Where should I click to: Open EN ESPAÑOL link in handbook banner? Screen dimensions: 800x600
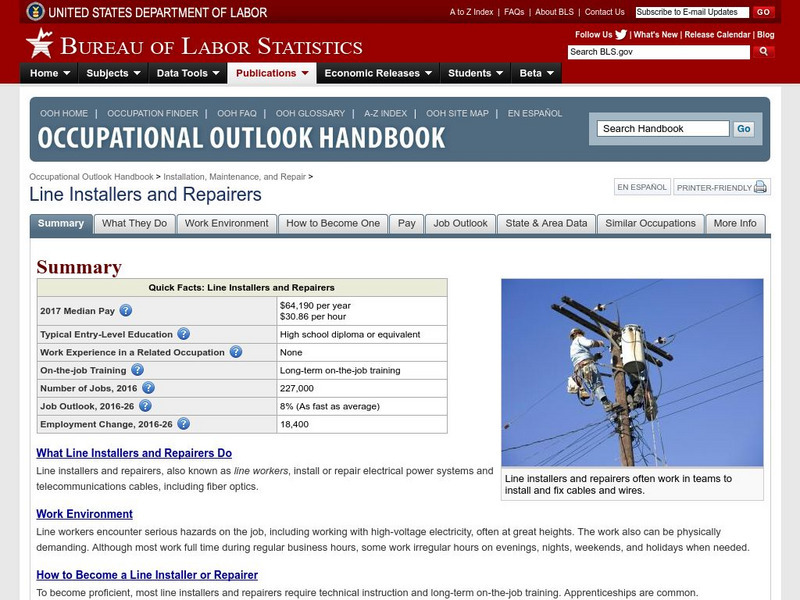tap(535, 113)
